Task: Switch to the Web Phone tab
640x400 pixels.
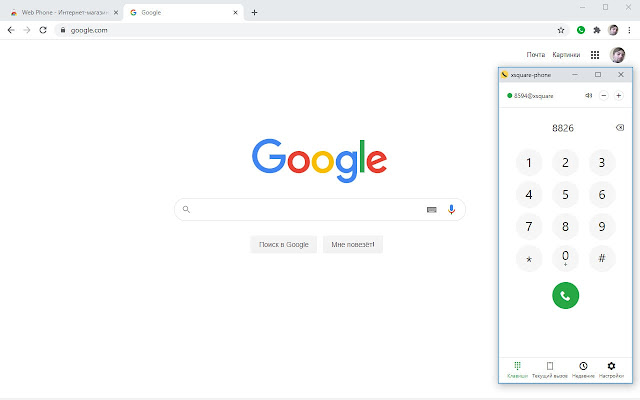Action: [61, 13]
